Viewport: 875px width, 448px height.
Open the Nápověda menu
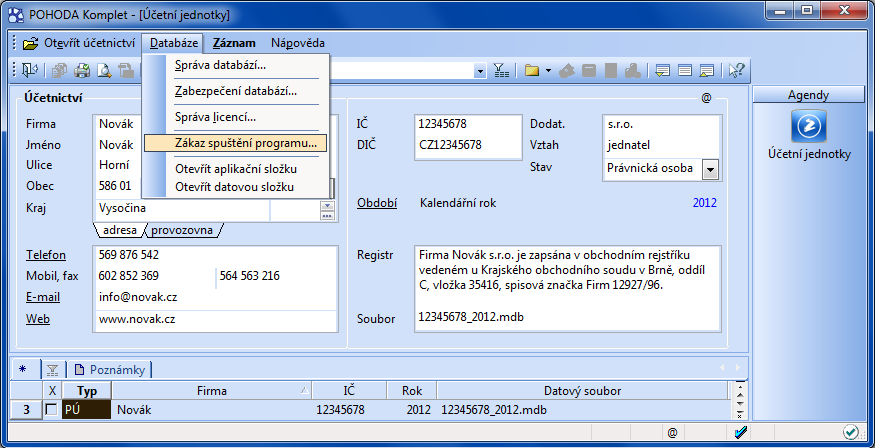[x=297, y=43]
